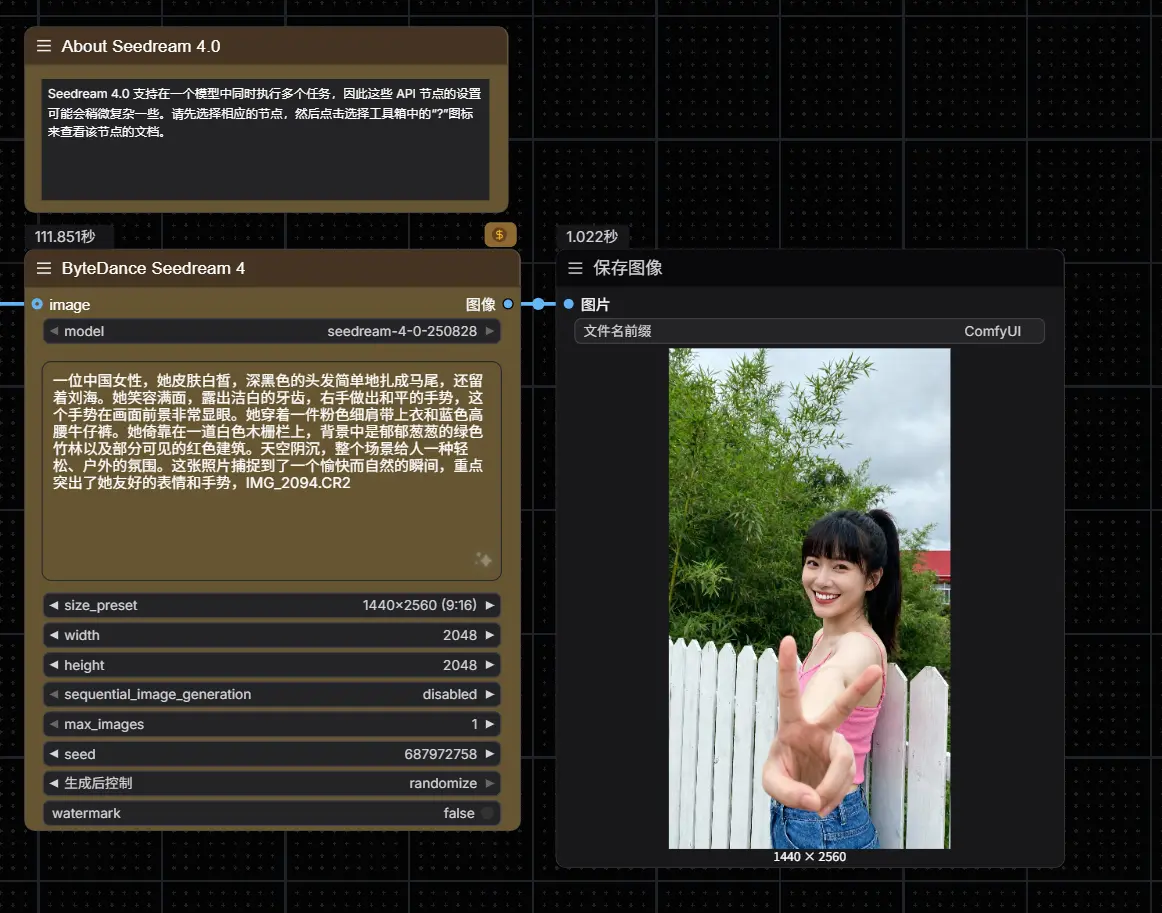Click the 图片 input socket on save node
Image resolution: width=1162 pixels, height=913 pixels.
coord(568,304)
